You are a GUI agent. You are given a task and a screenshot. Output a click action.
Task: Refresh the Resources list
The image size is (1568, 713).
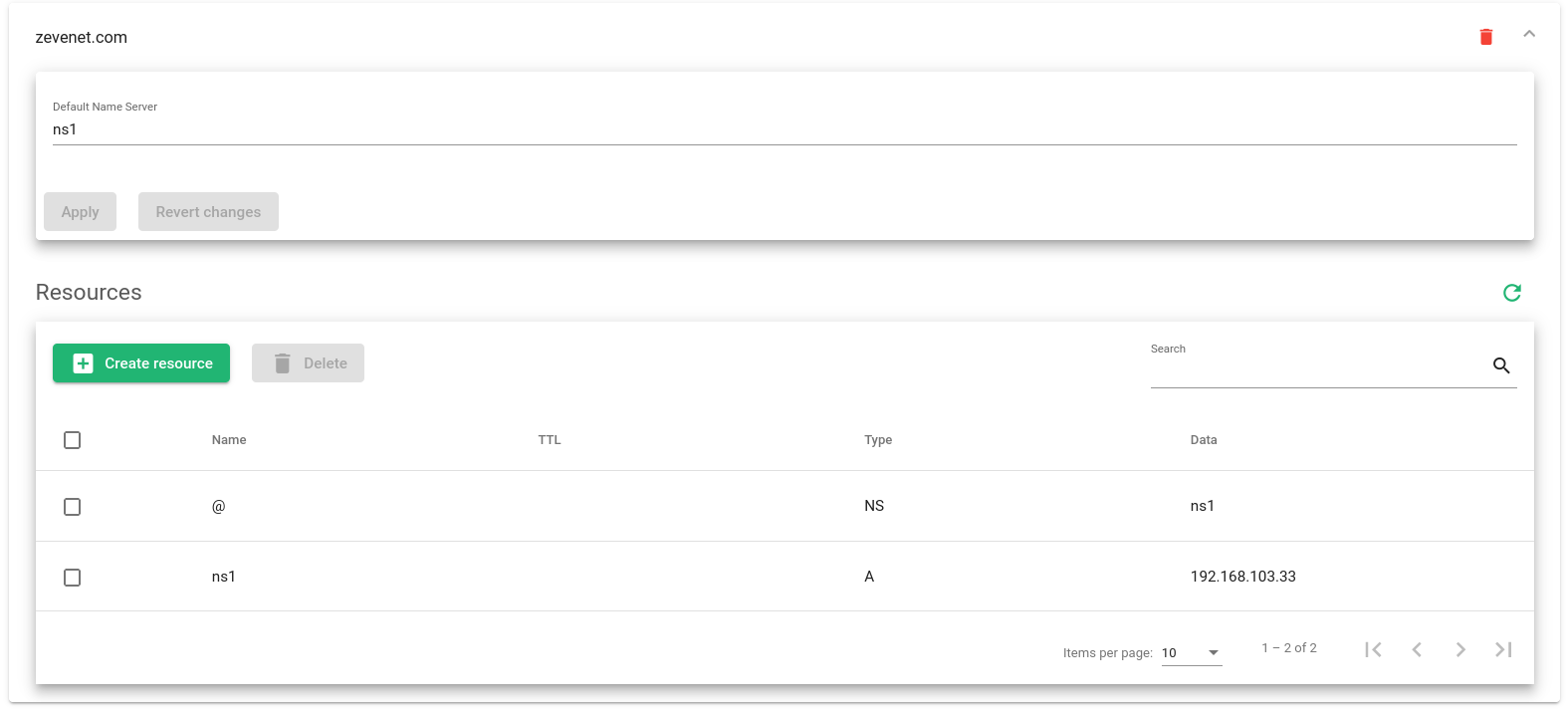pos(1512,292)
